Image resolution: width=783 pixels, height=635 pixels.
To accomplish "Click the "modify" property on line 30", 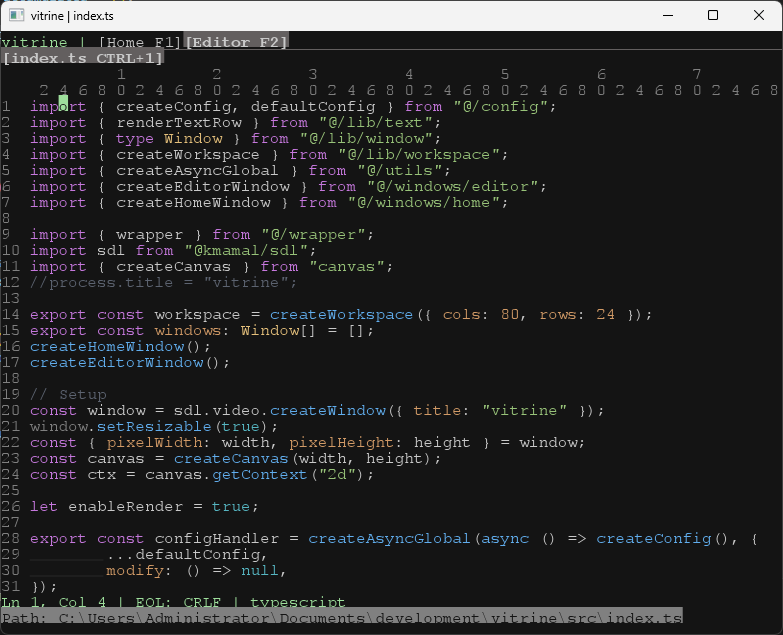I will [135, 571].
